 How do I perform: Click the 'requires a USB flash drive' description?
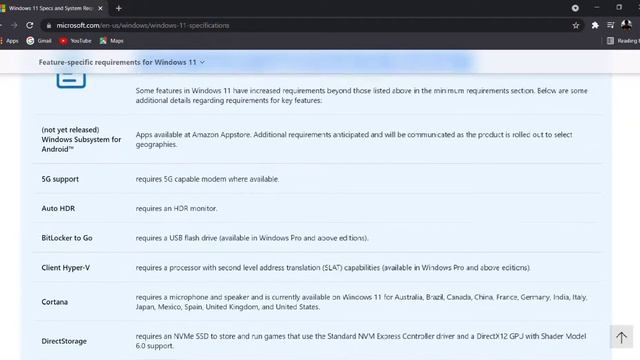(252, 238)
